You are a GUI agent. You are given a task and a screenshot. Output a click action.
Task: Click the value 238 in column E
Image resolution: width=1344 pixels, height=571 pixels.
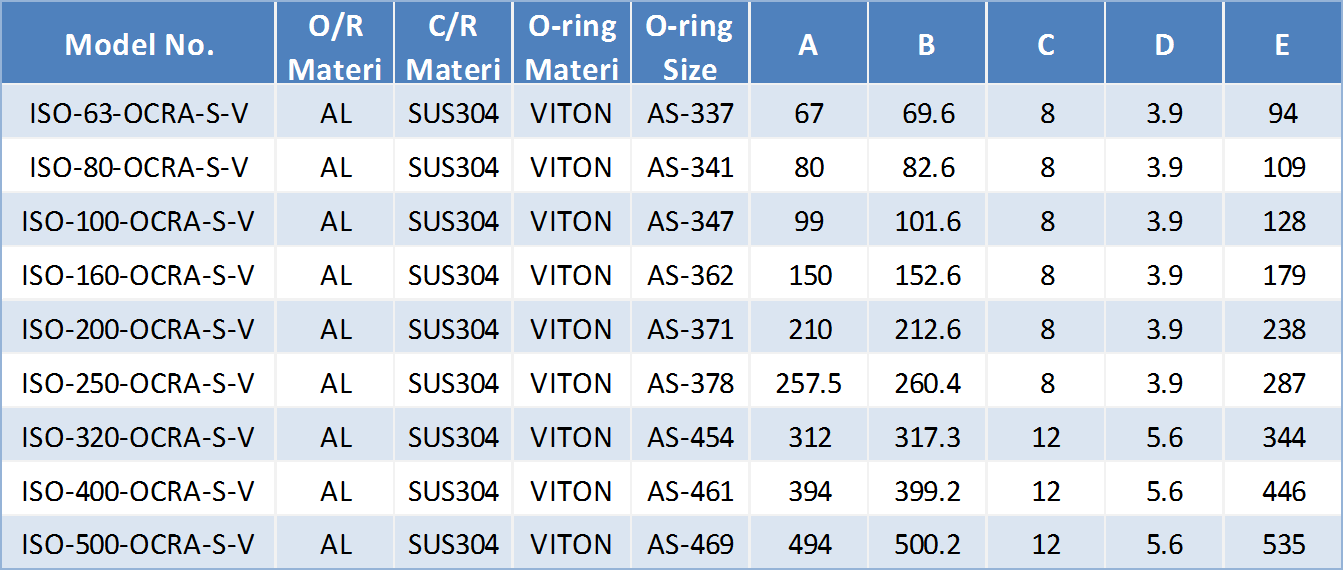1283,328
